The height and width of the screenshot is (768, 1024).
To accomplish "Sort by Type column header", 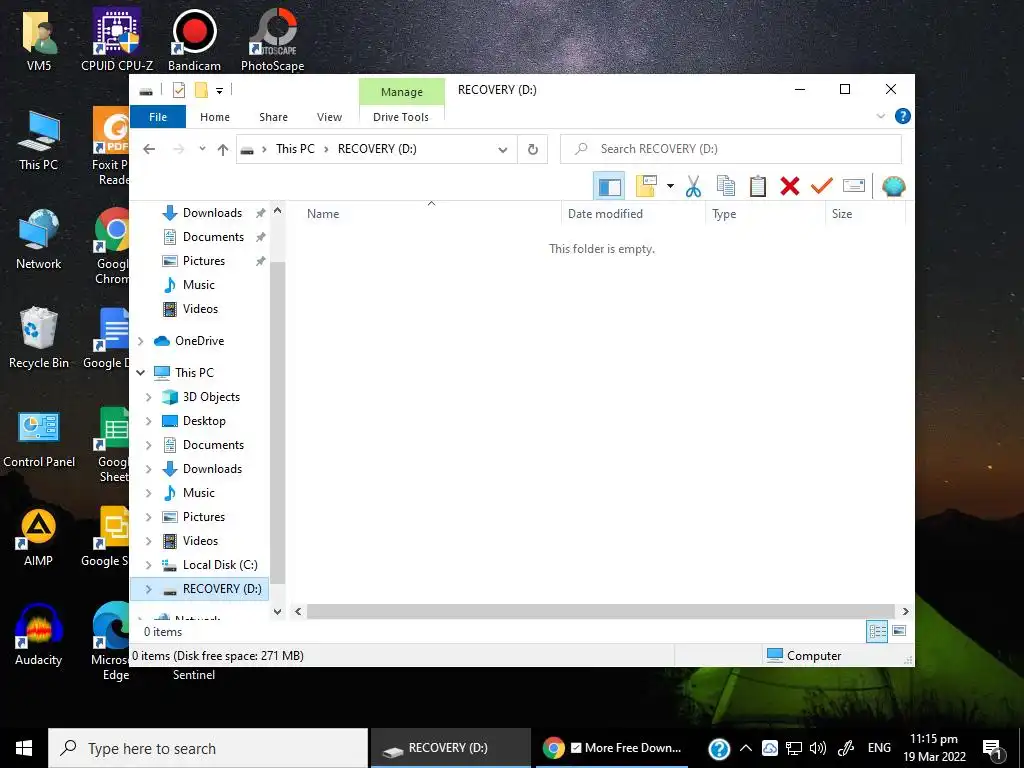I will 765,214.
